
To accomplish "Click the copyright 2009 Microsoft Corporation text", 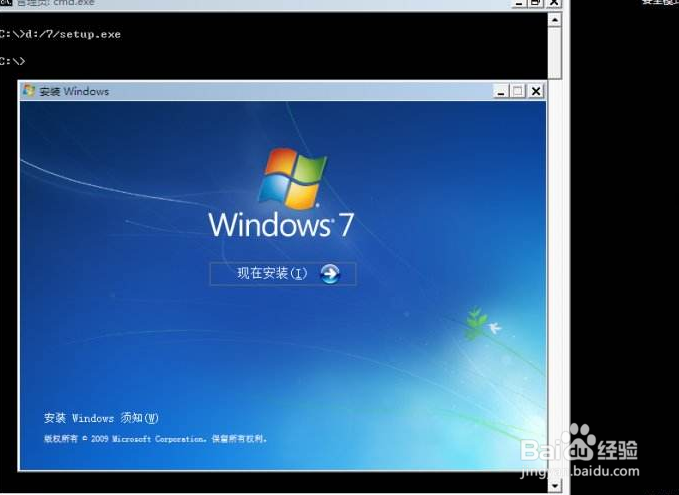I will tap(155, 439).
